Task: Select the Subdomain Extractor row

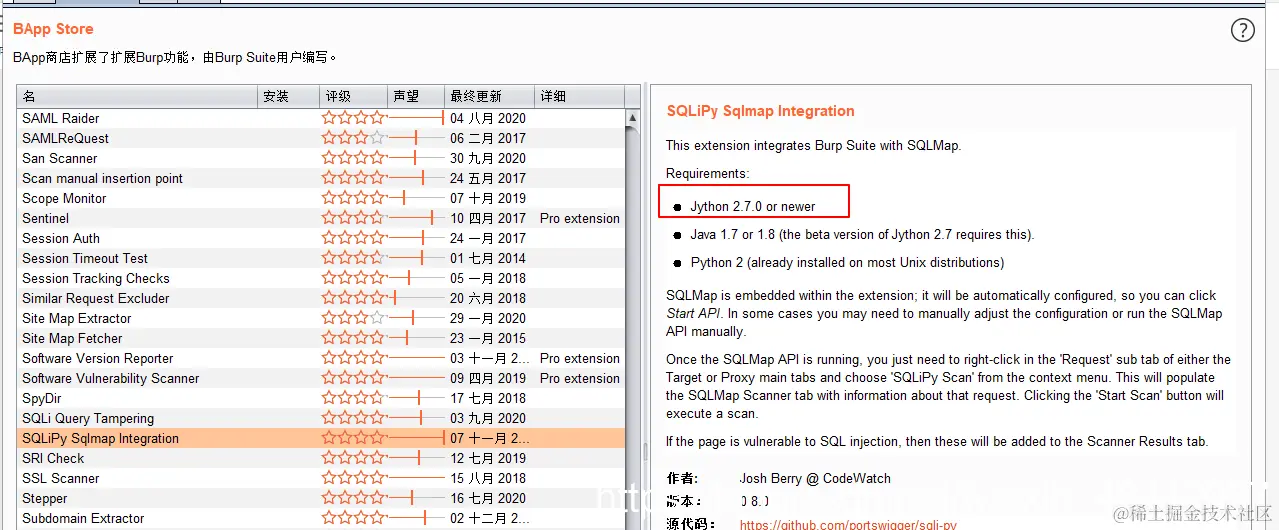Action: [321, 518]
